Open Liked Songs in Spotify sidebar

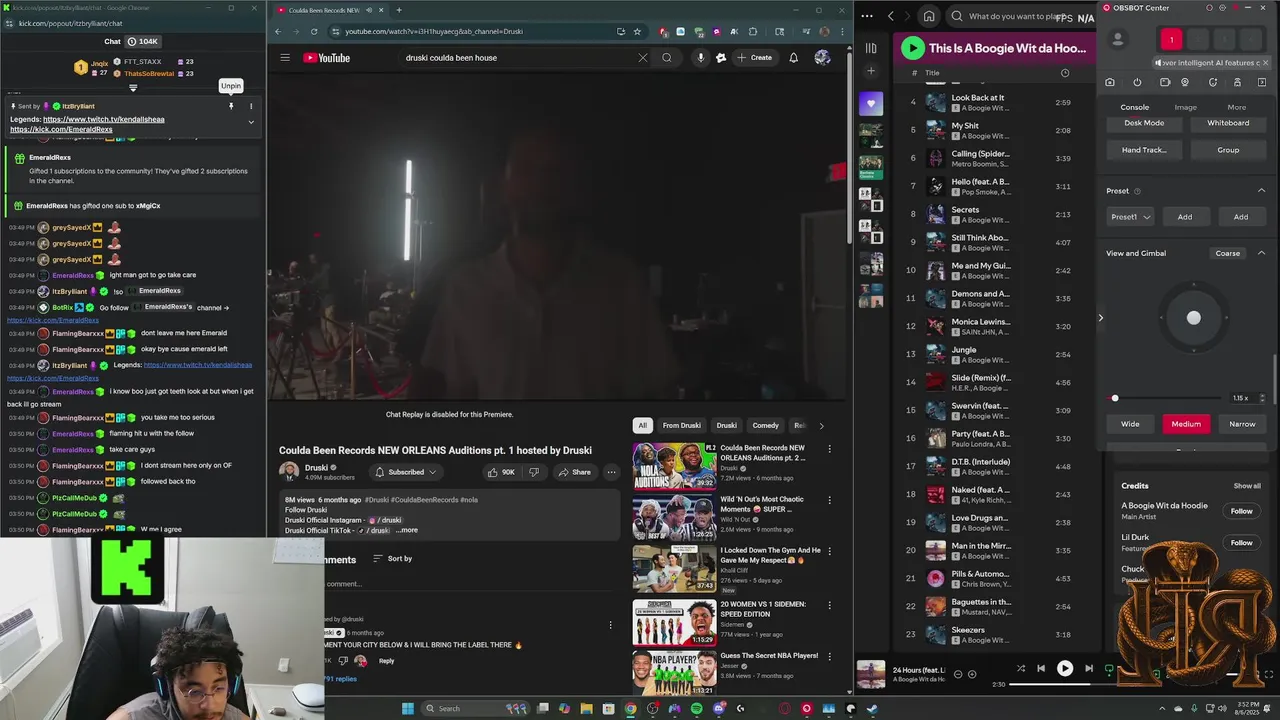point(871,103)
